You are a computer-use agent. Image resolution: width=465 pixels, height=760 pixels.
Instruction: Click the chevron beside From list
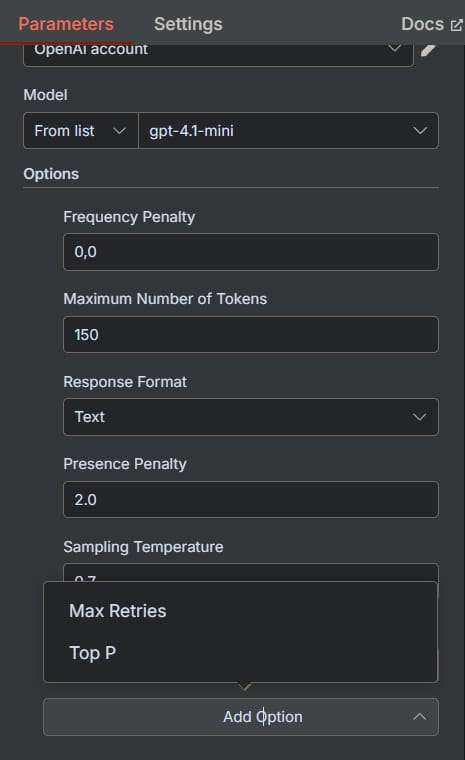click(119, 131)
